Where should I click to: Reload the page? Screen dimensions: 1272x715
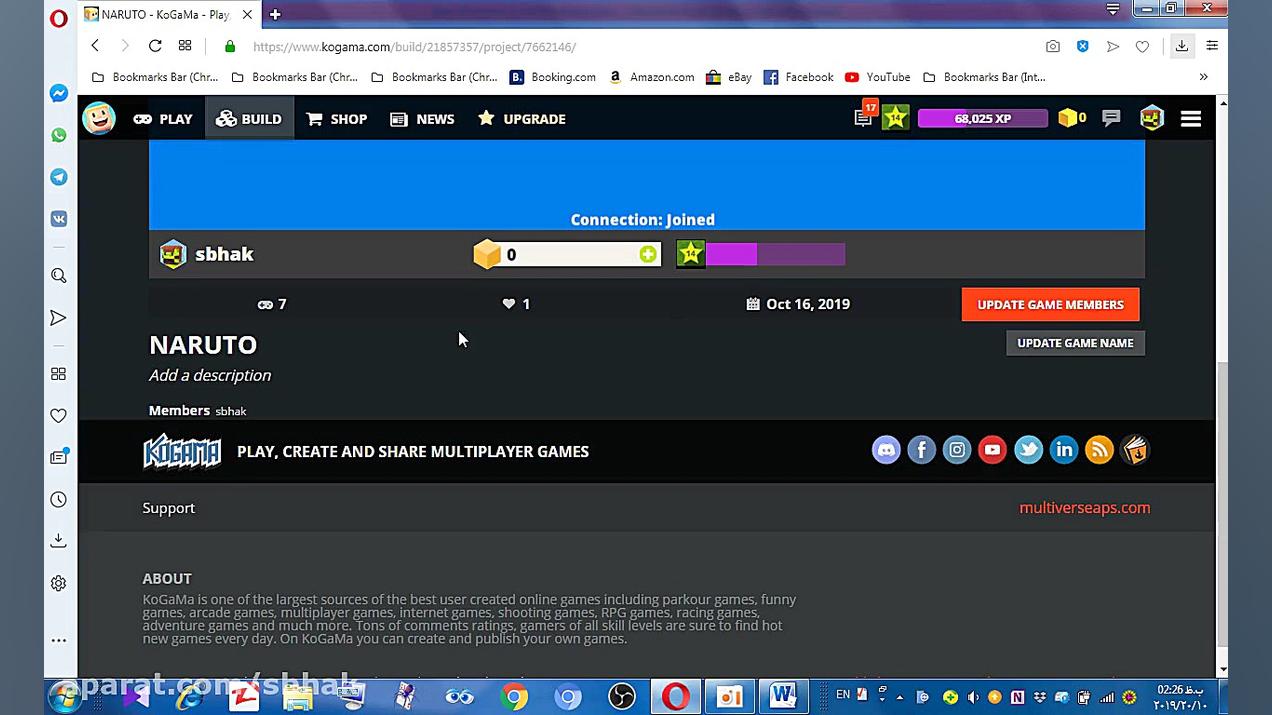(155, 46)
